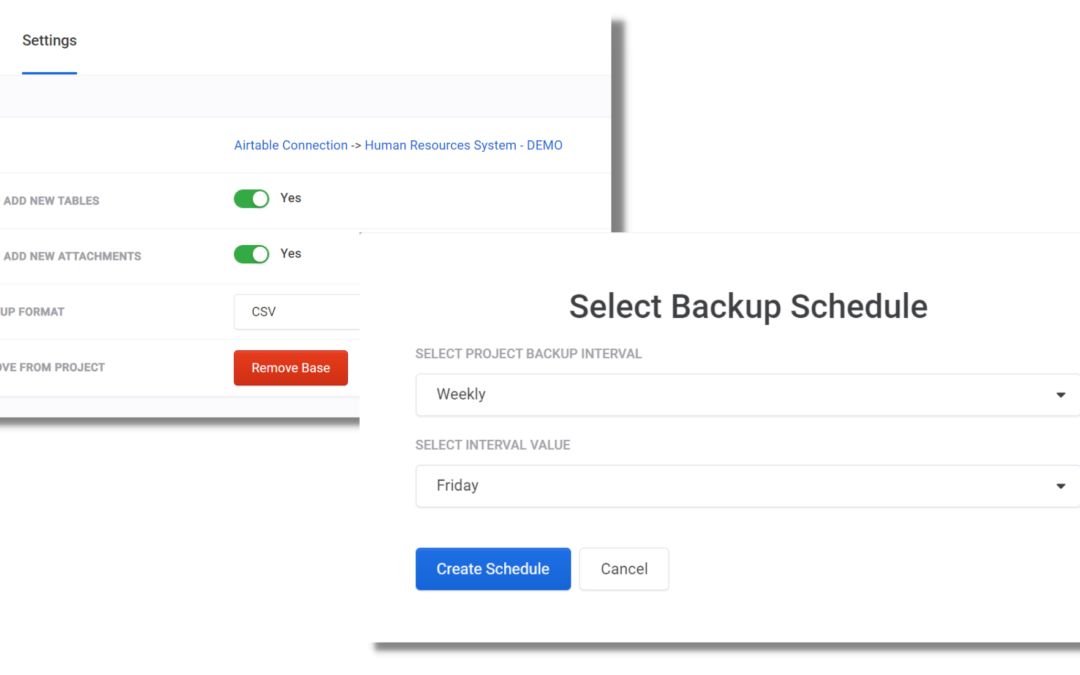Image resolution: width=1080 pixels, height=675 pixels.
Task: Select the Weekly interval field
Action: 700,394
